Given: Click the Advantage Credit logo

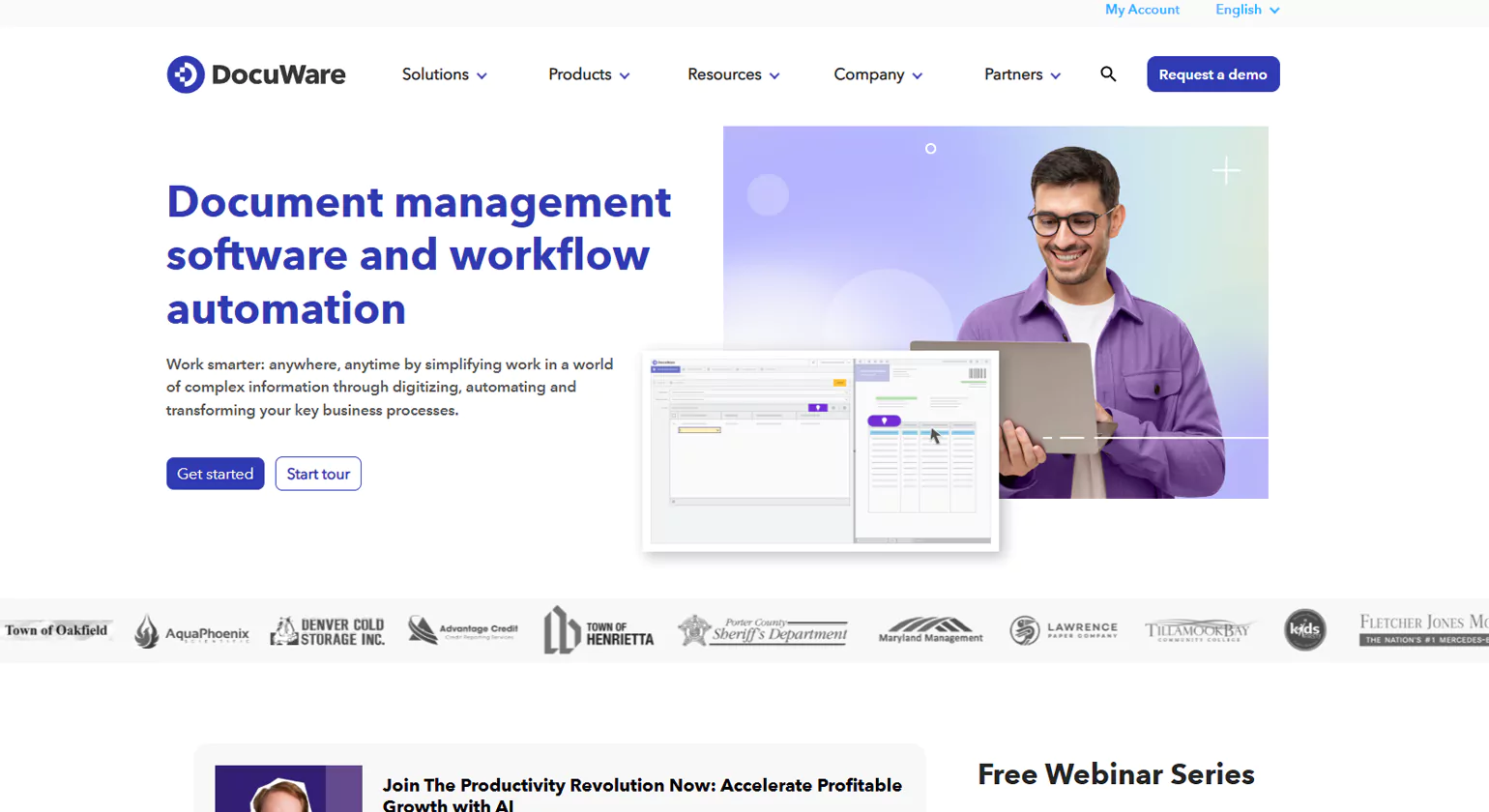Looking at the screenshot, I should tap(461, 629).
